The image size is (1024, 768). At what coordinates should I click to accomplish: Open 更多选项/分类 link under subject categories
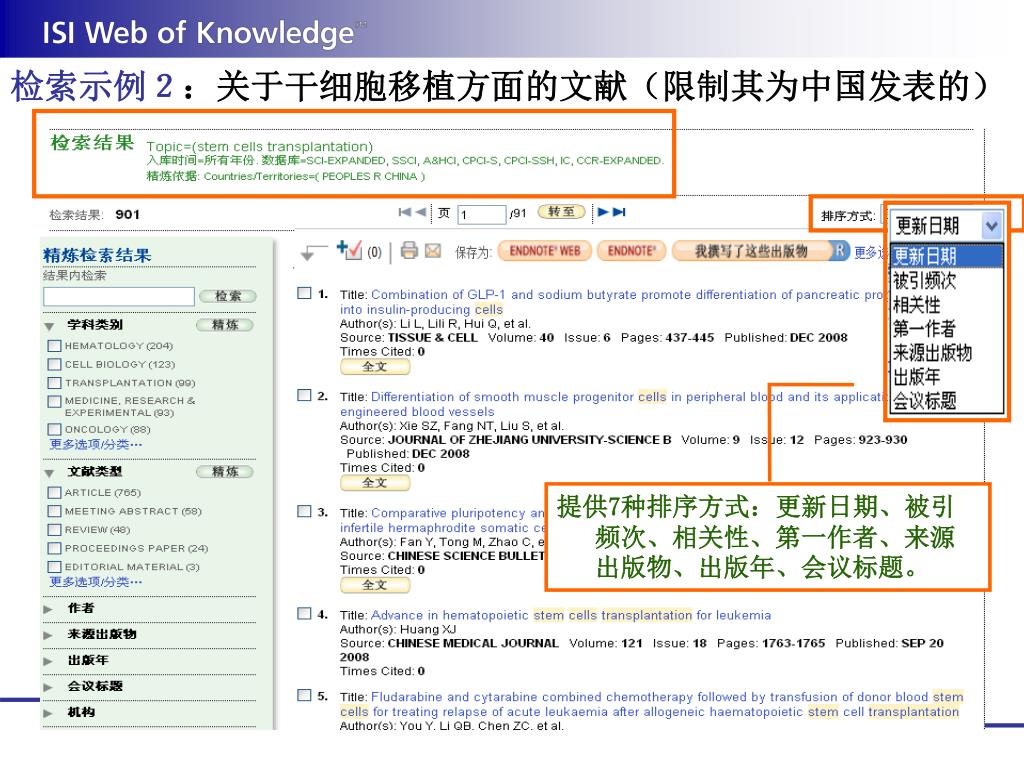(96, 445)
